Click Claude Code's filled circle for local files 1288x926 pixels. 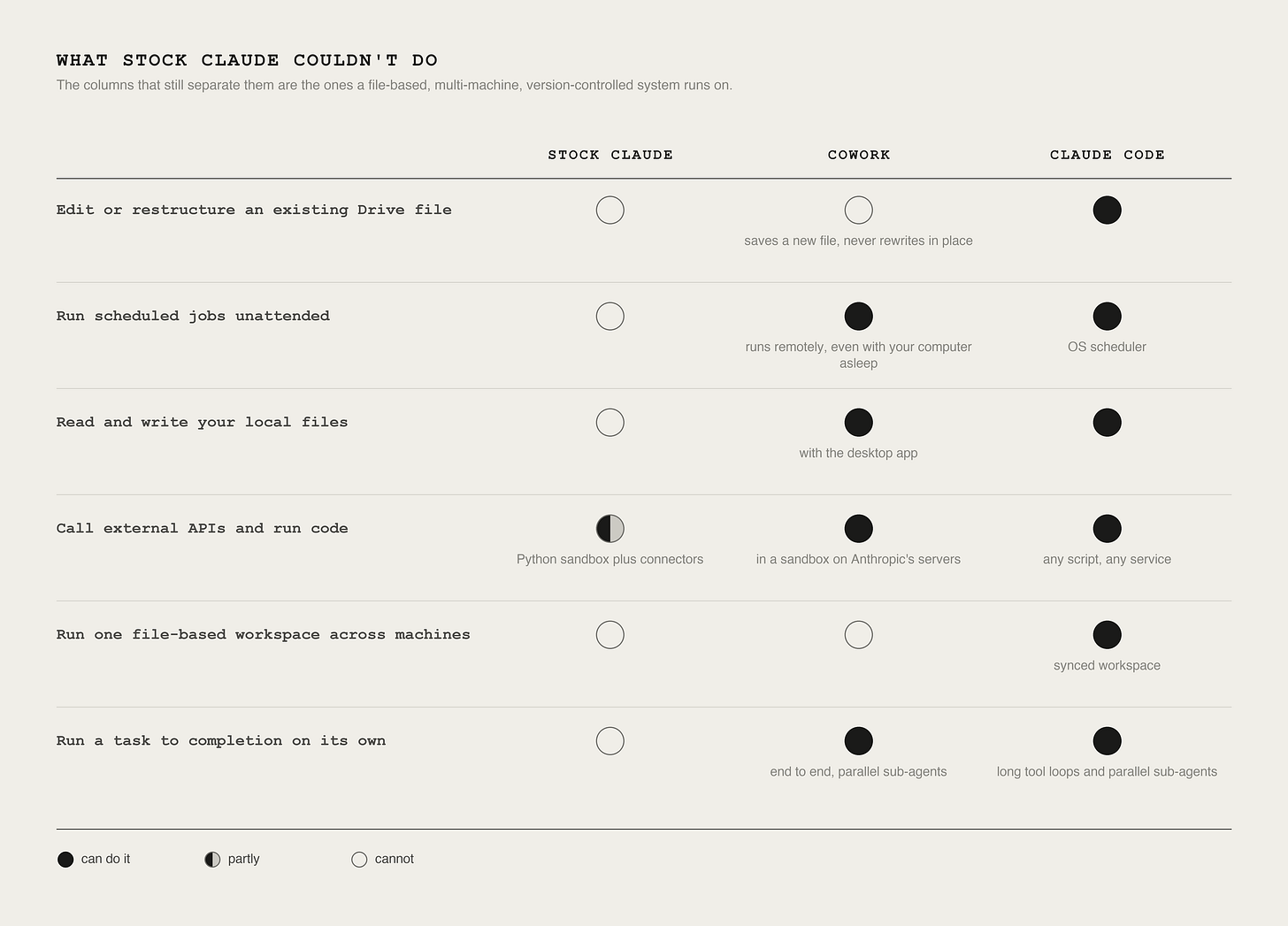tap(1107, 423)
